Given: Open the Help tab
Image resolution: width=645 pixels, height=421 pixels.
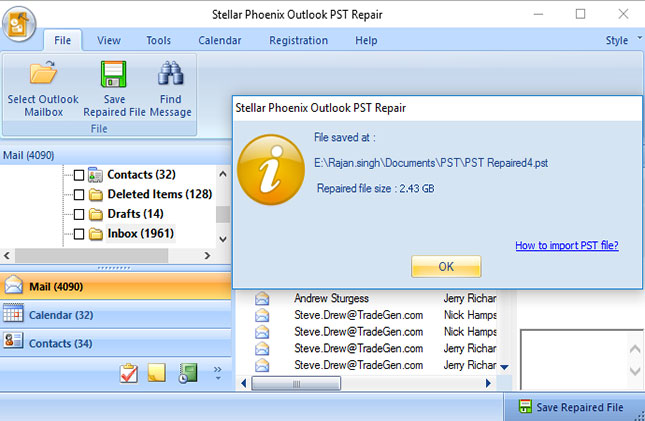Looking at the screenshot, I should click(x=366, y=40).
